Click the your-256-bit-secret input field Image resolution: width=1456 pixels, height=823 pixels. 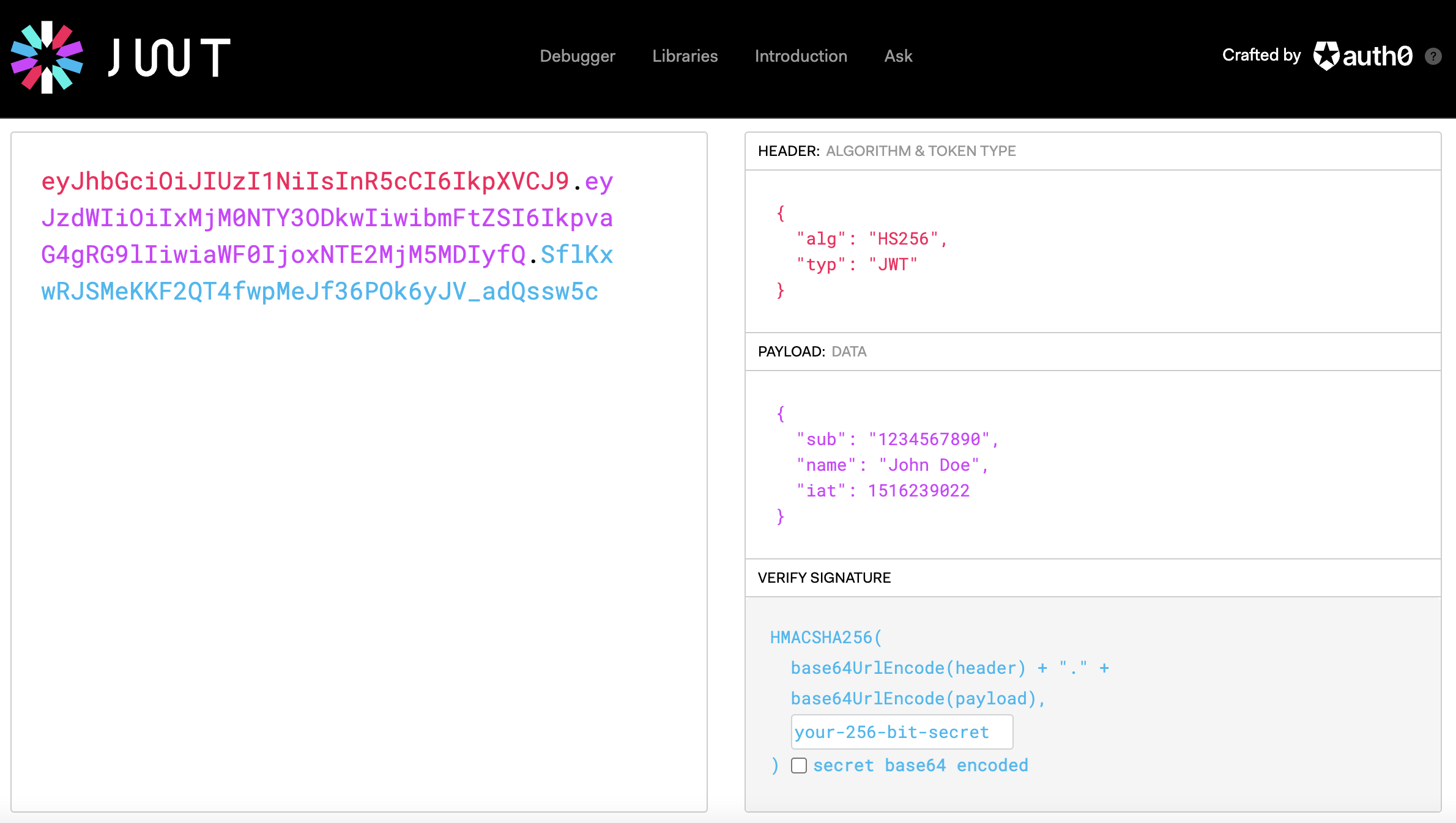(x=901, y=732)
